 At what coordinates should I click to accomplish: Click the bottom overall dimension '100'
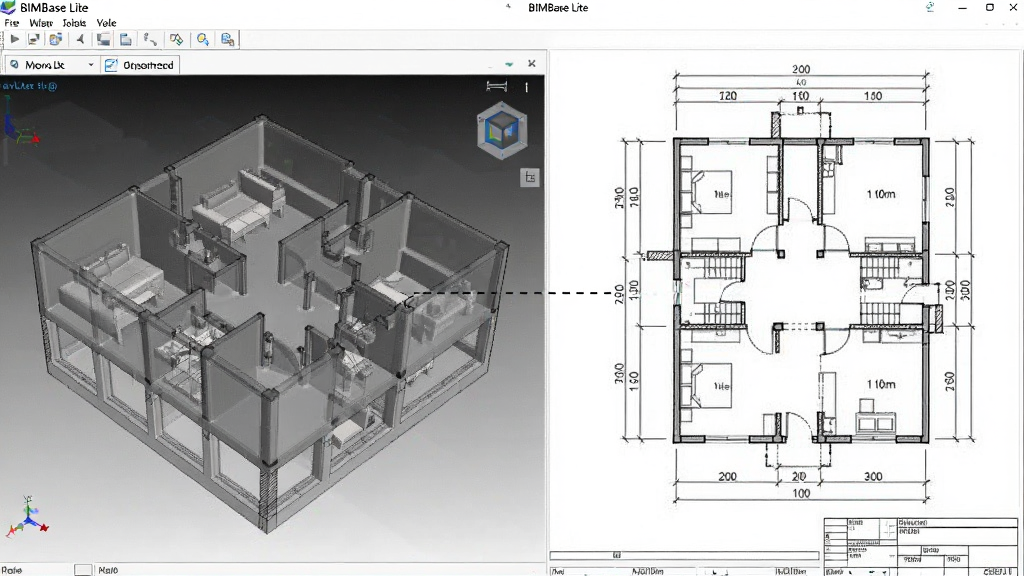click(x=801, y=494)
